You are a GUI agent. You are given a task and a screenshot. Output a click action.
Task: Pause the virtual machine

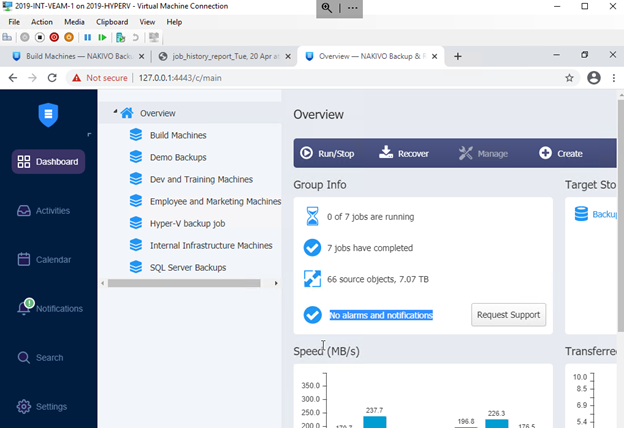pos(88,37)
